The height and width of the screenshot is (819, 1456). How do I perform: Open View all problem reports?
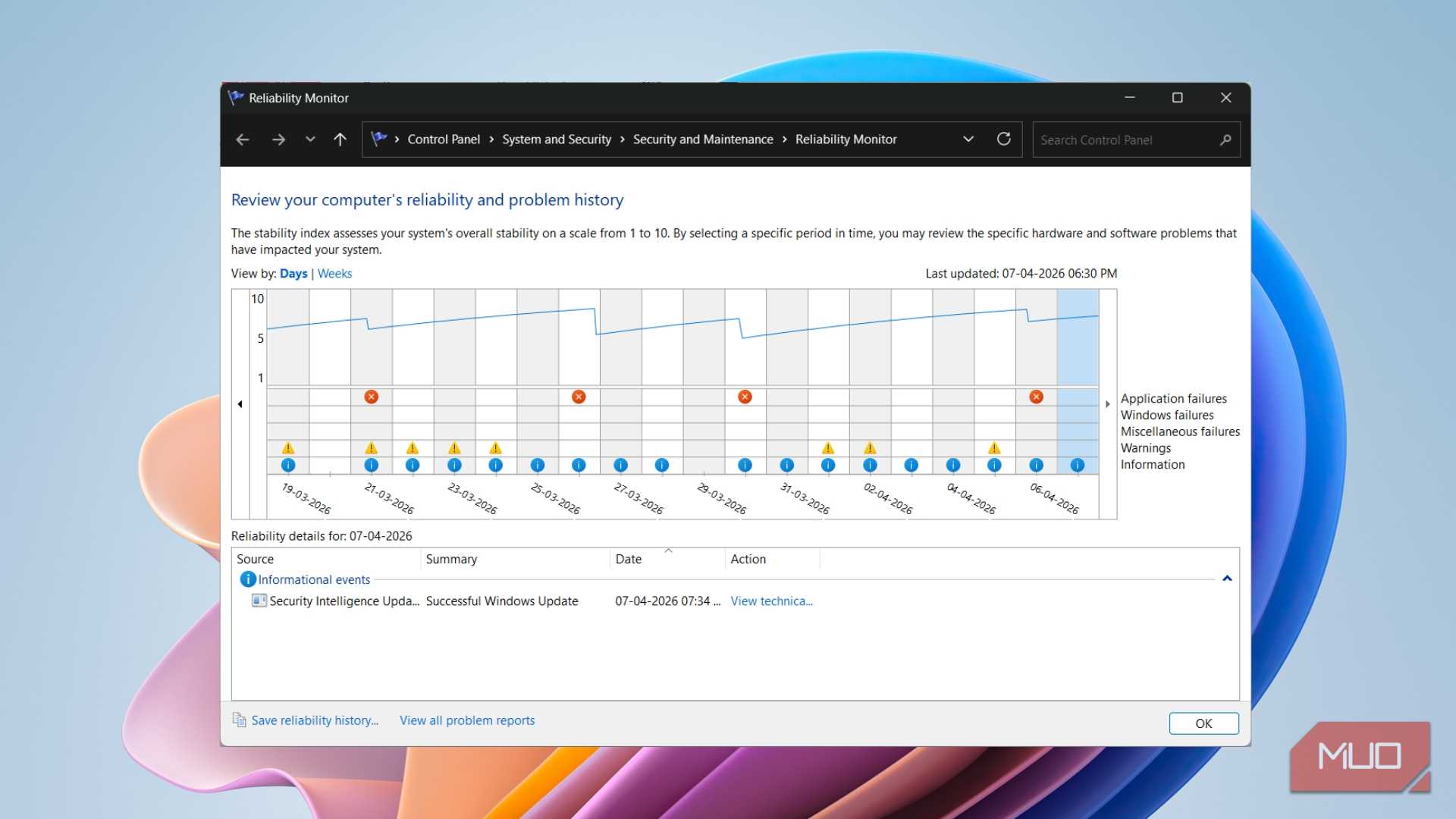click(467, 720)
